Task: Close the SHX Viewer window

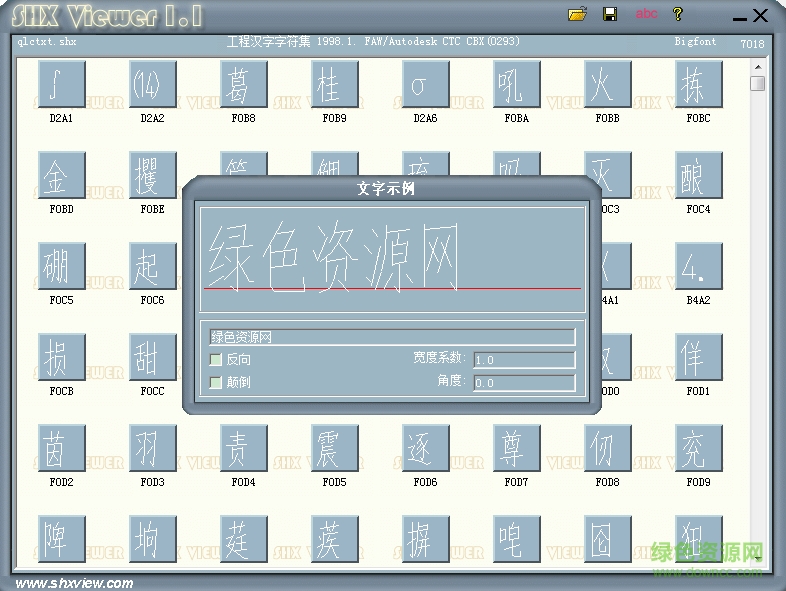Action: [760, 16]
